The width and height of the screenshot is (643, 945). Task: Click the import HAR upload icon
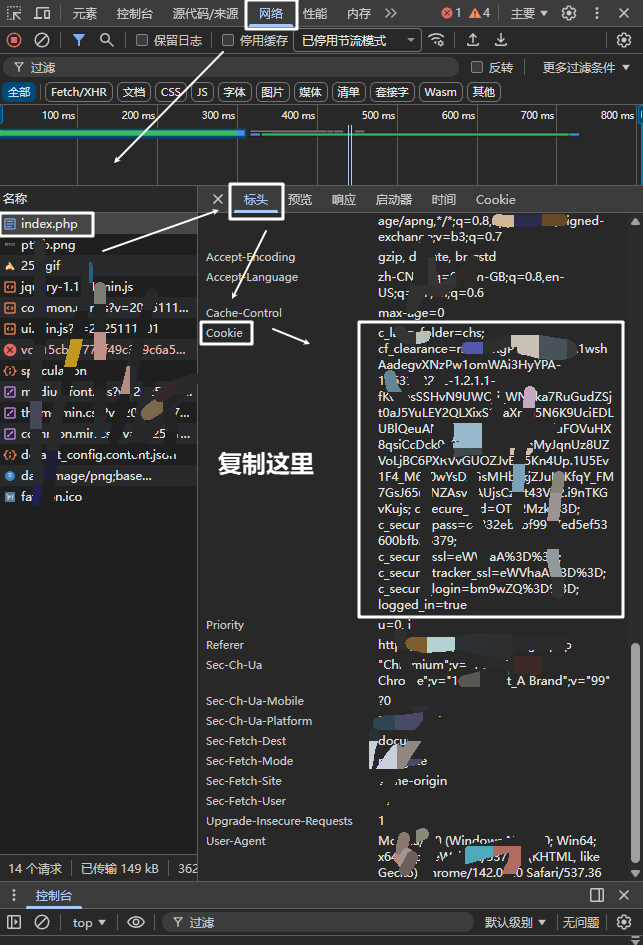pyautogui.click(x=473, y=40)
